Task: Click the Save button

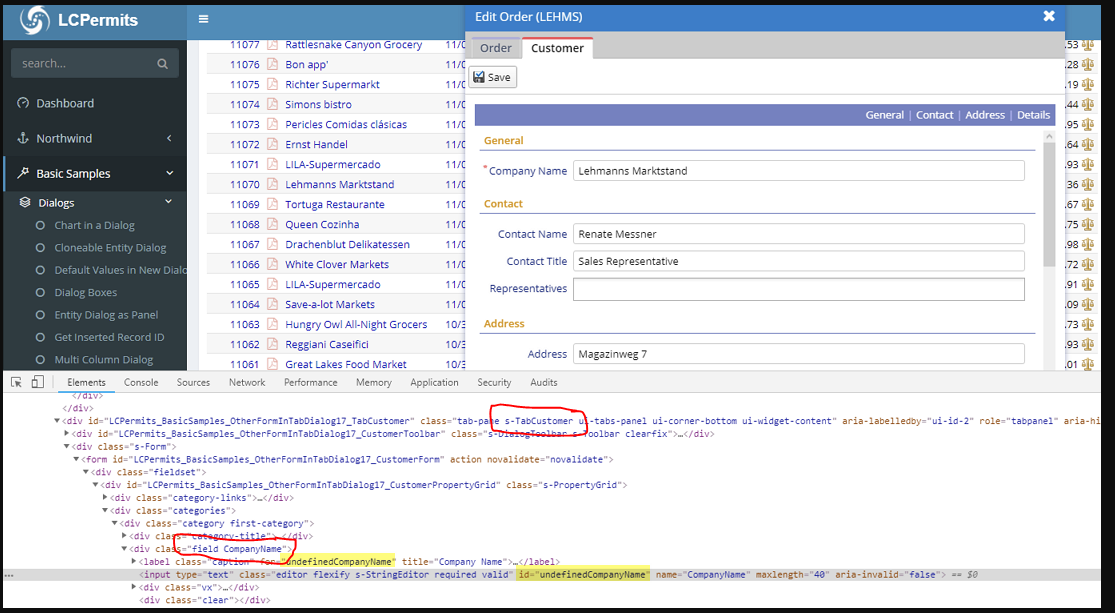Action: pos(493,77)
